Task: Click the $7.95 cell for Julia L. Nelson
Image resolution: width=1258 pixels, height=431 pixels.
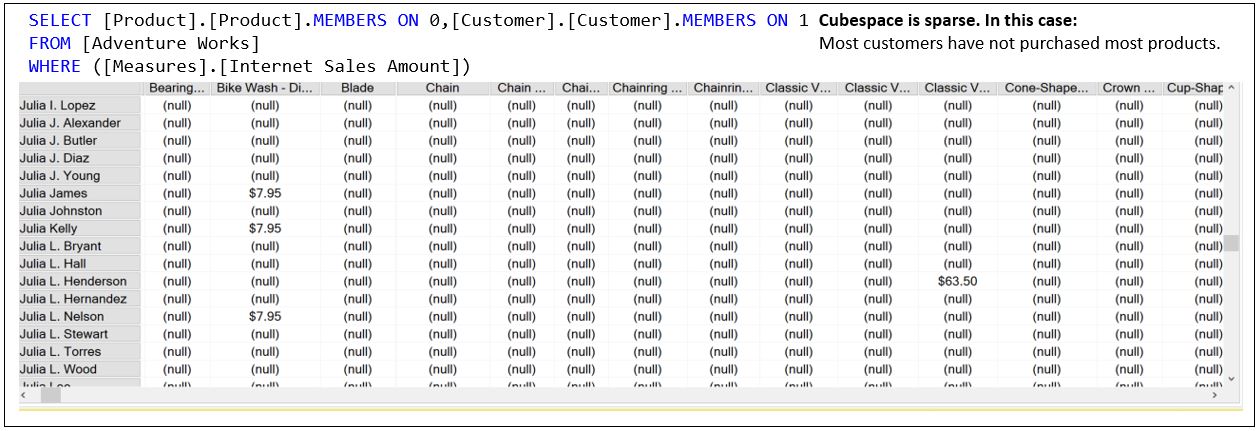Action: pyautogui.click(x=265, y=316)
